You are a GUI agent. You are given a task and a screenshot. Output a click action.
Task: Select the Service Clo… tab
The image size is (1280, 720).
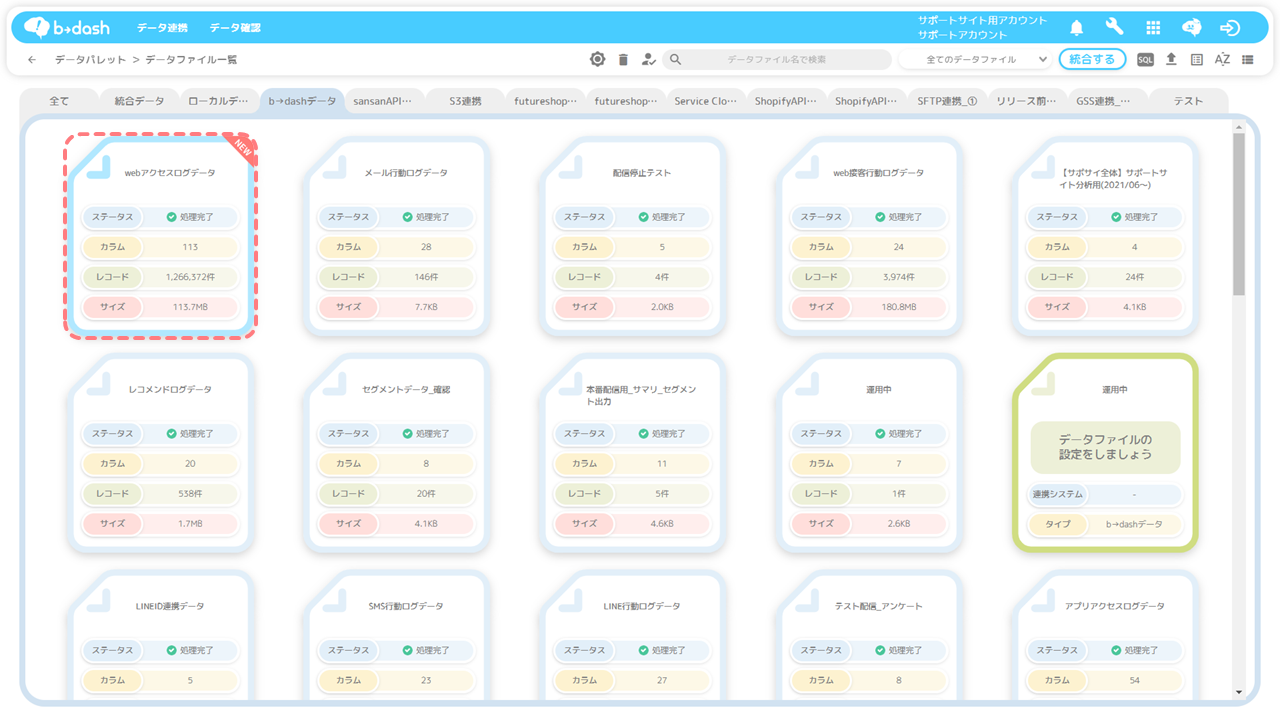pyautogui.click(x=706, y=101)
